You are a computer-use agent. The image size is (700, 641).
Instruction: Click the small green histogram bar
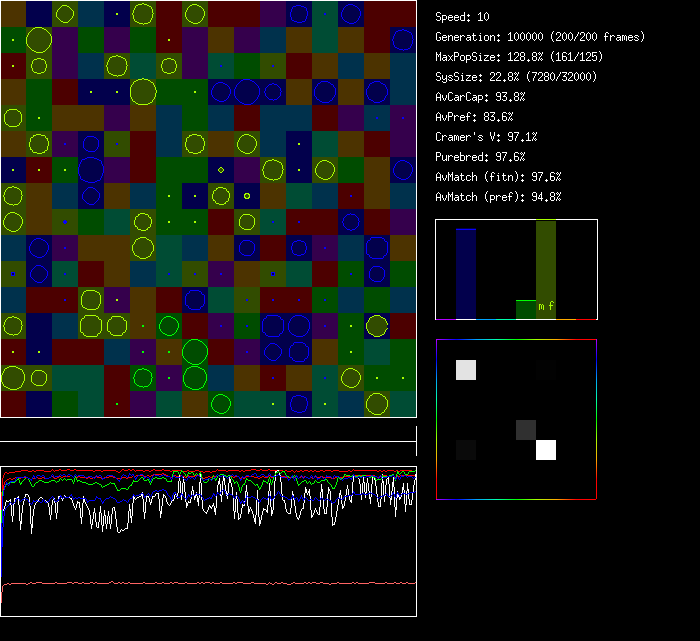(x=525, y=309)
